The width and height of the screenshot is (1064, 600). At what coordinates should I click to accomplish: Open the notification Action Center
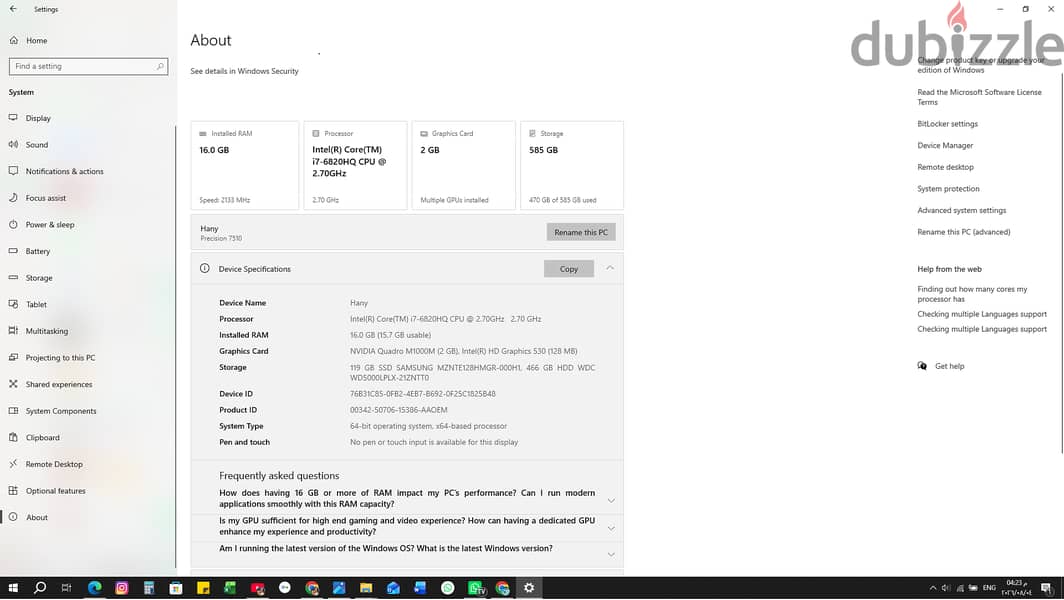coord(1047,588)
